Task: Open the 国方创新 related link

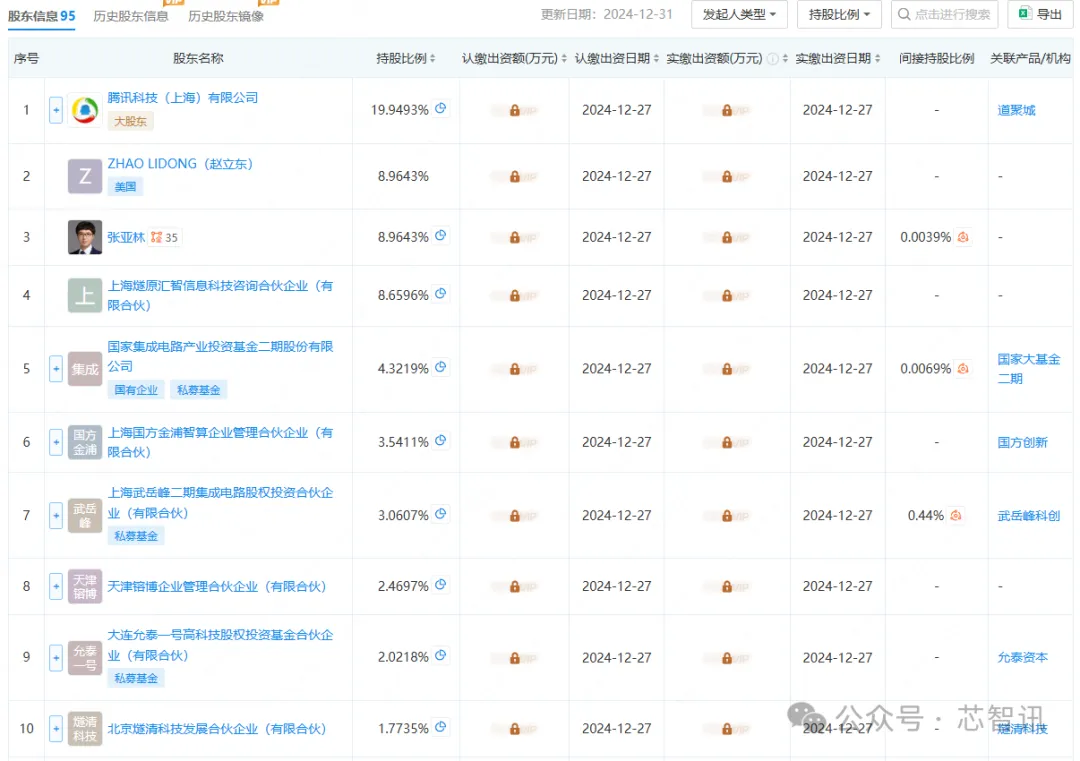Action: (1022, 442)
